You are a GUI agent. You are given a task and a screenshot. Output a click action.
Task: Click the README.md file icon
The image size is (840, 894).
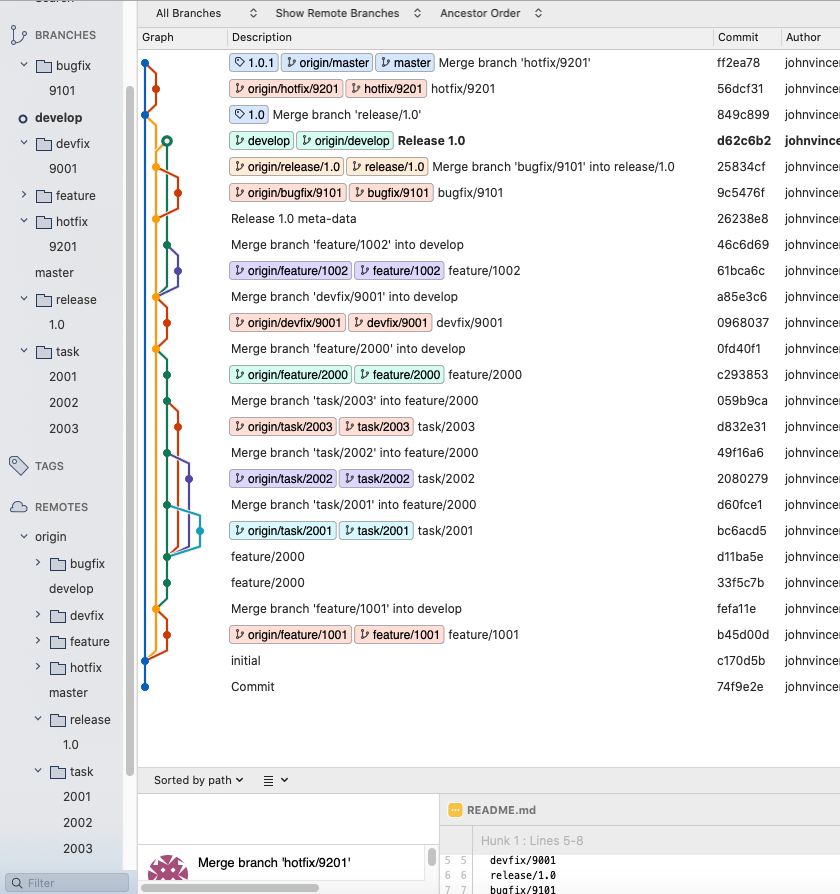458,810
